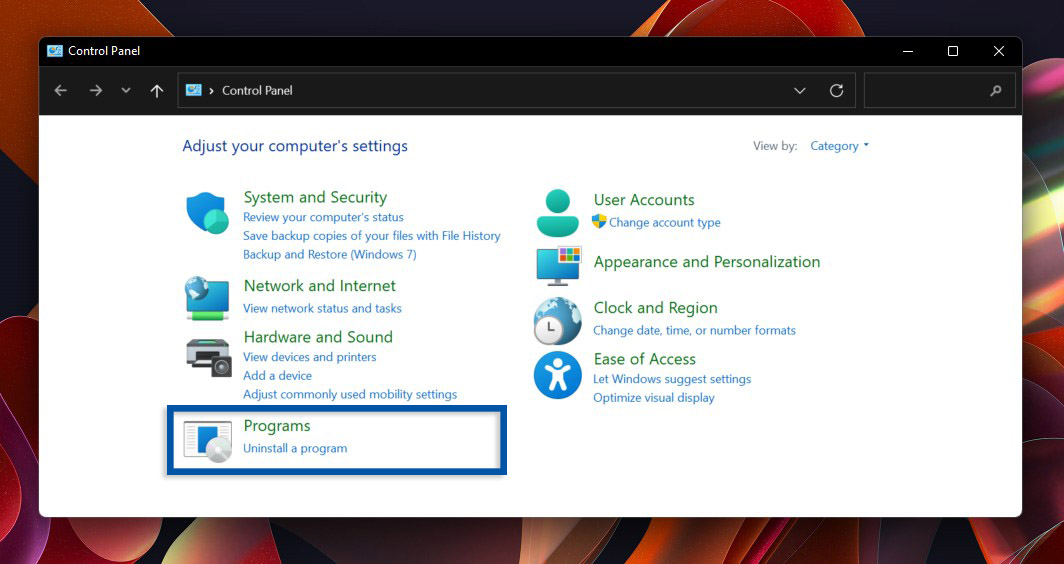Open the Hardware and Sound printer icon

(x=209, y=357)
